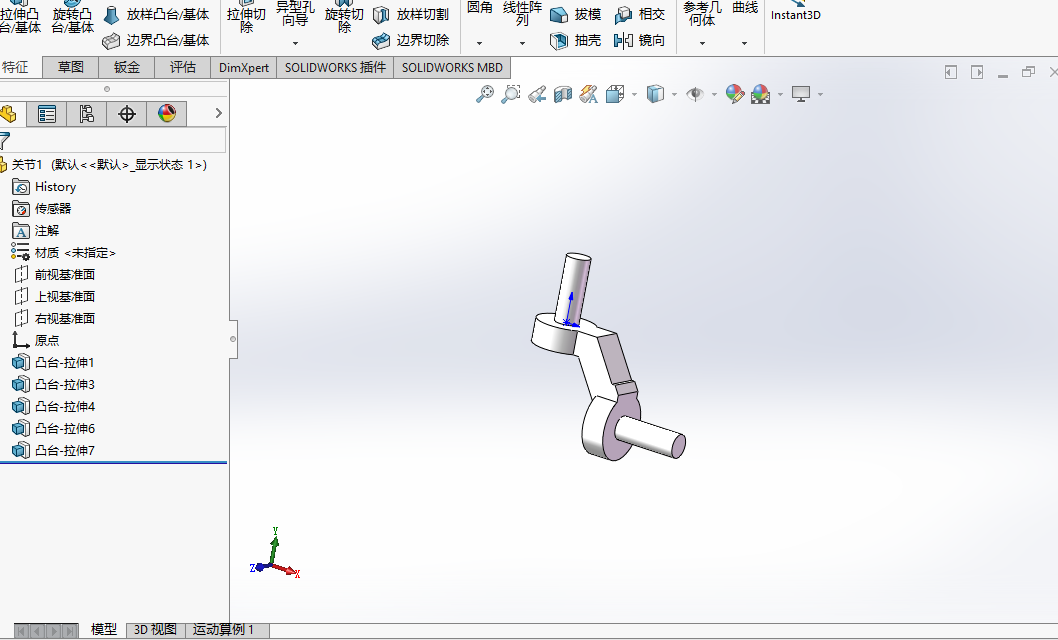Click the Edit Appearance color-ball icon

[735, 94]
